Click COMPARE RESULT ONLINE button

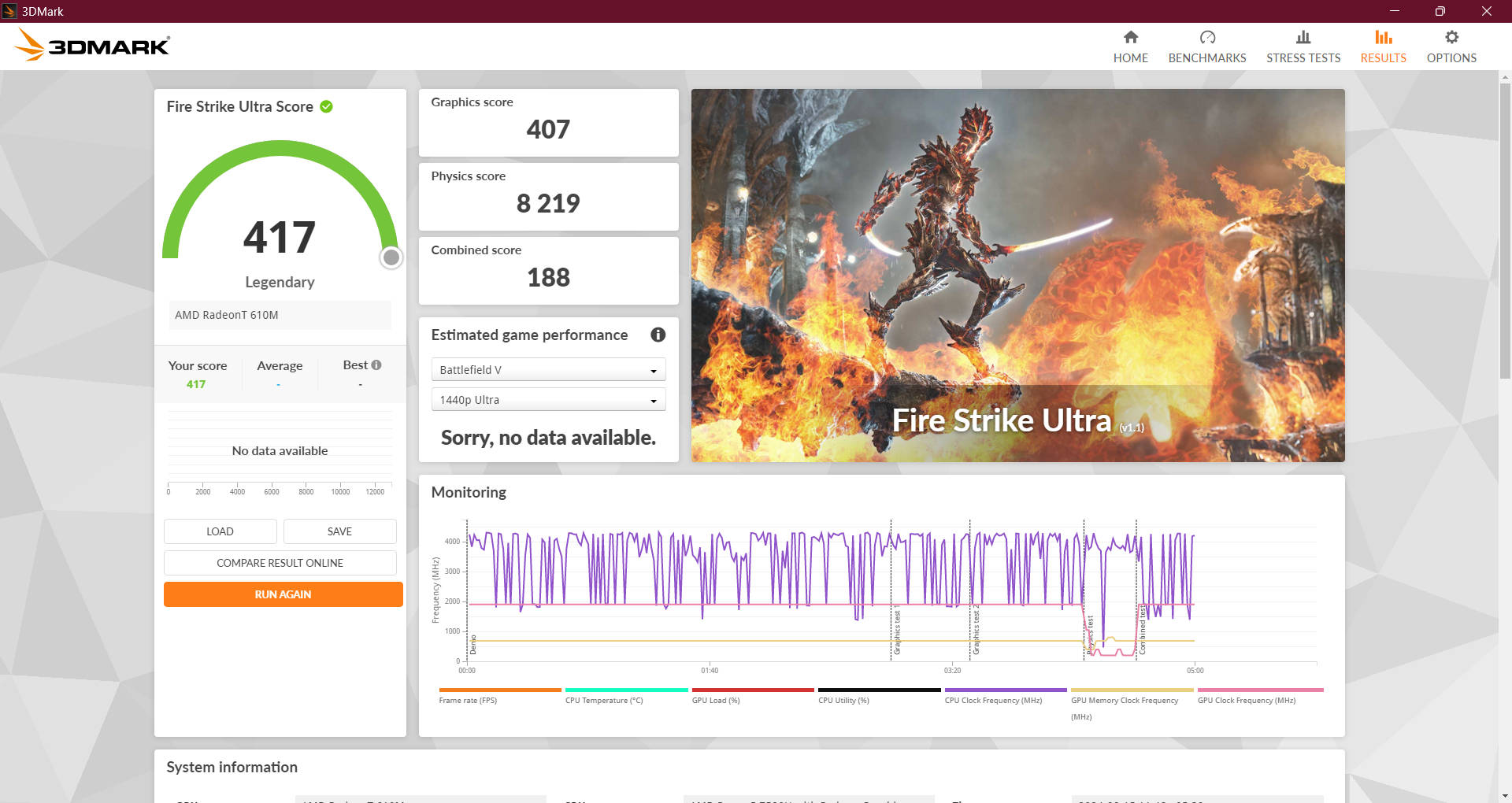280,563
